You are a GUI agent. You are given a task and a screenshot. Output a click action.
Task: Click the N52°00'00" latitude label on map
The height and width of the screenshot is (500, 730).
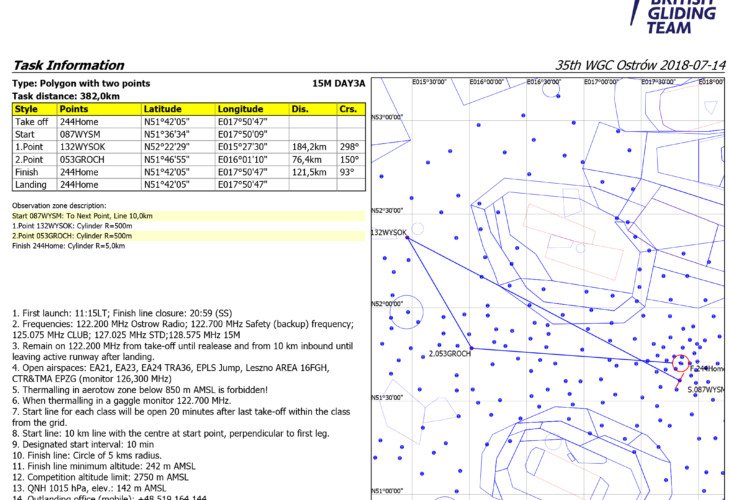pos(388,304)
